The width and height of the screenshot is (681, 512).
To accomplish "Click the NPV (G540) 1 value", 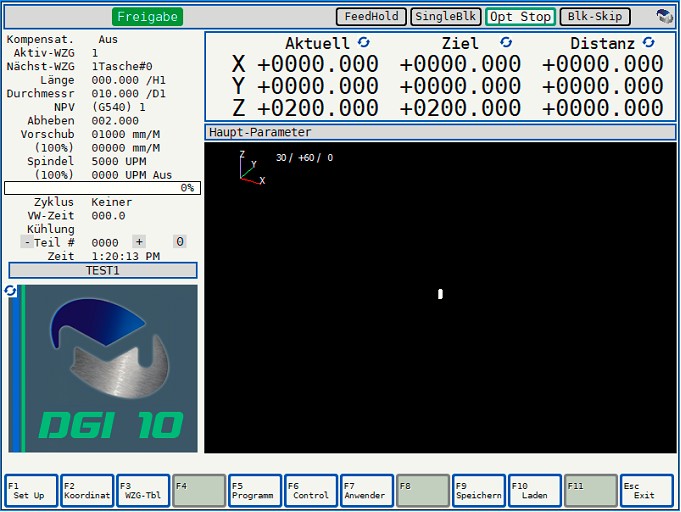I will [119, 107].
